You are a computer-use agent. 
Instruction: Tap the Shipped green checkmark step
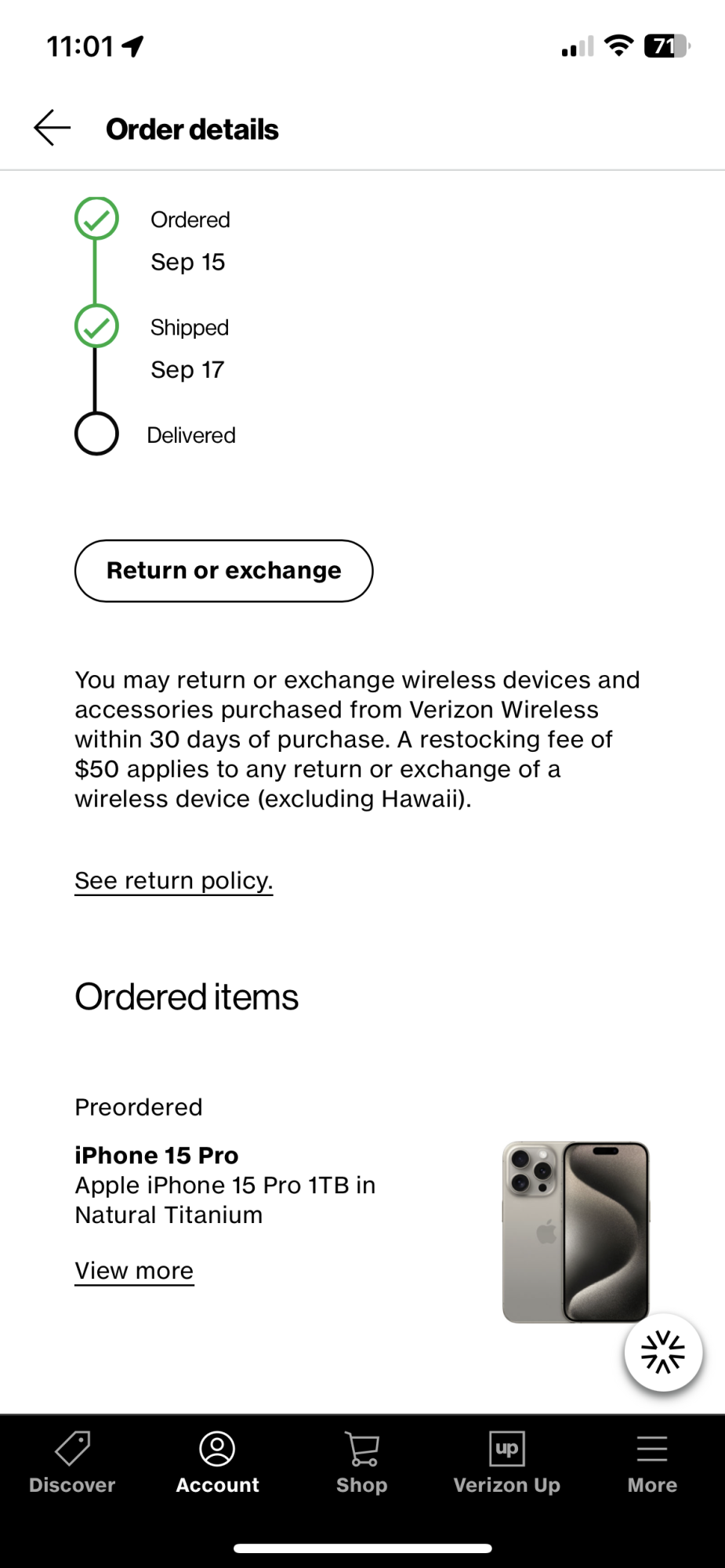pos(96,326)
